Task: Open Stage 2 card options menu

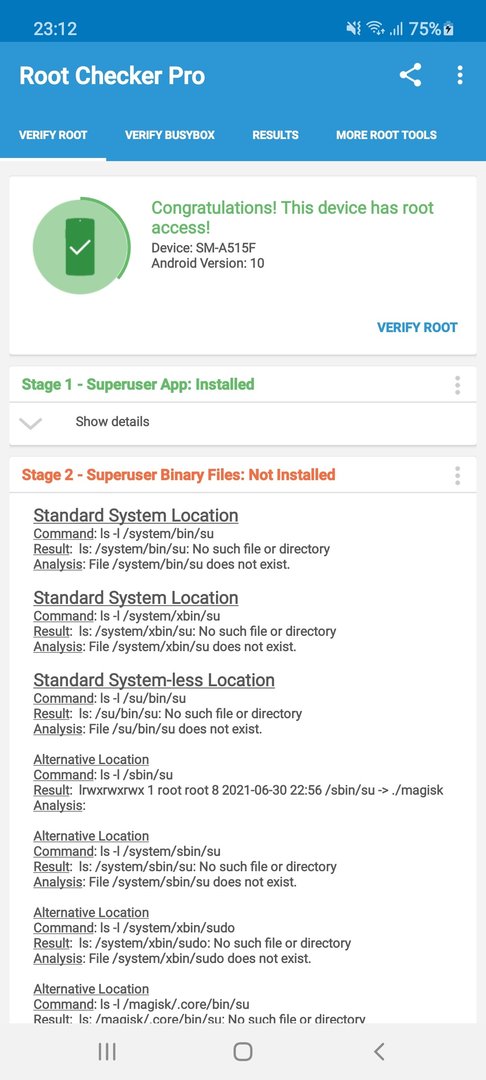Action: (457, 475)
